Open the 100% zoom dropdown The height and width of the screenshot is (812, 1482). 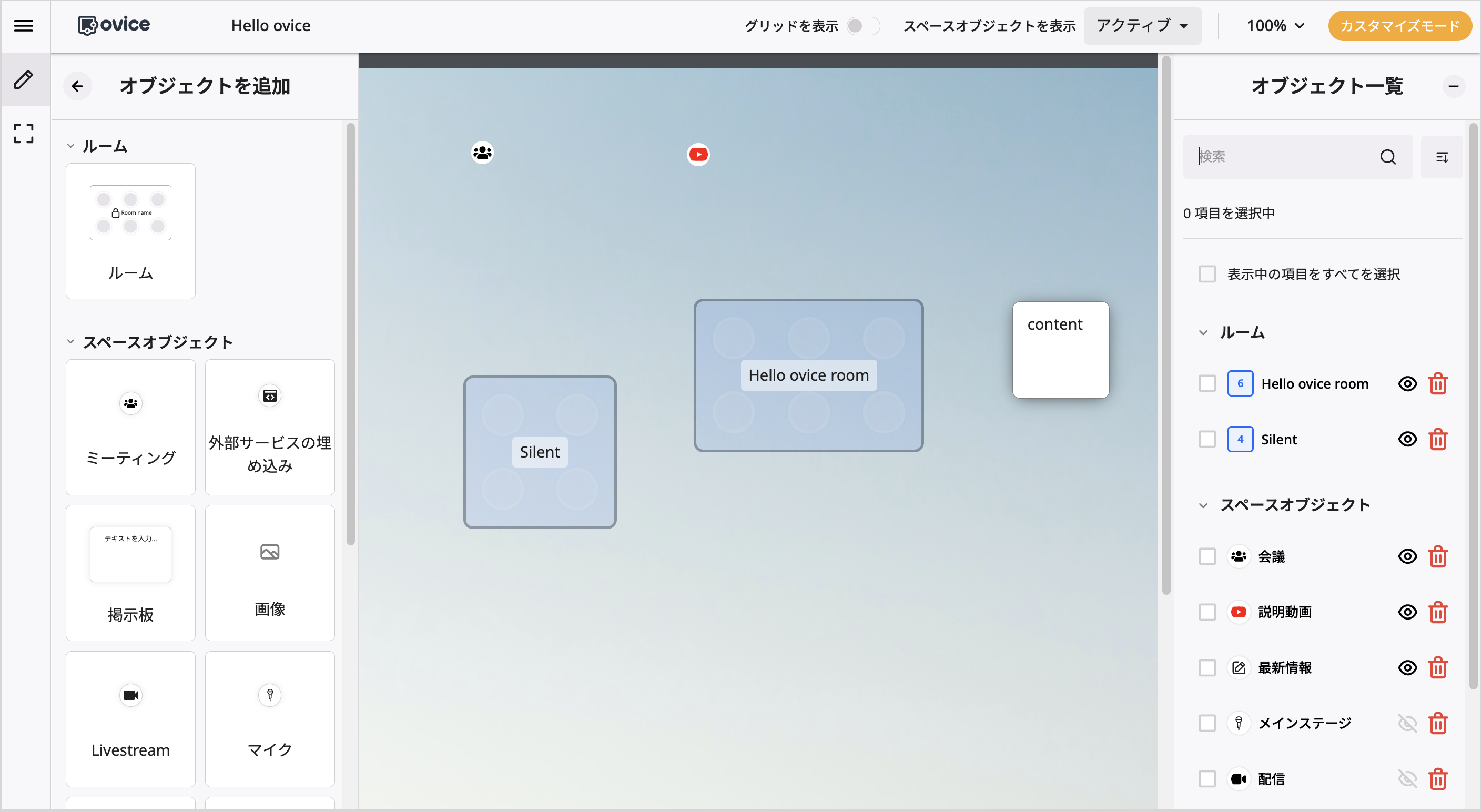pyautogui.click(x=1275, y=26)
